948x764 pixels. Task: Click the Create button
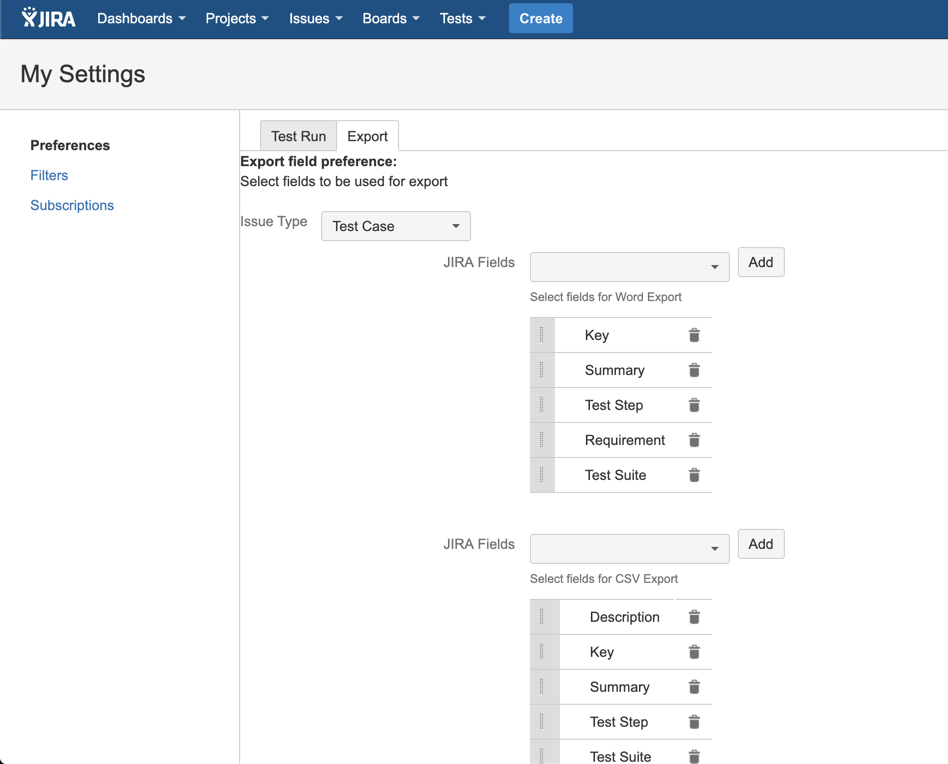(541, 19)
